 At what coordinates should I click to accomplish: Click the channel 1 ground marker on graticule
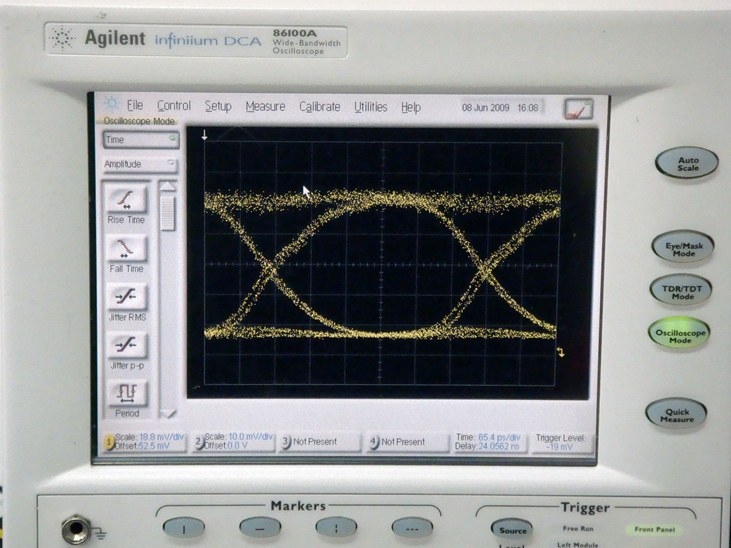coord(561,353)
